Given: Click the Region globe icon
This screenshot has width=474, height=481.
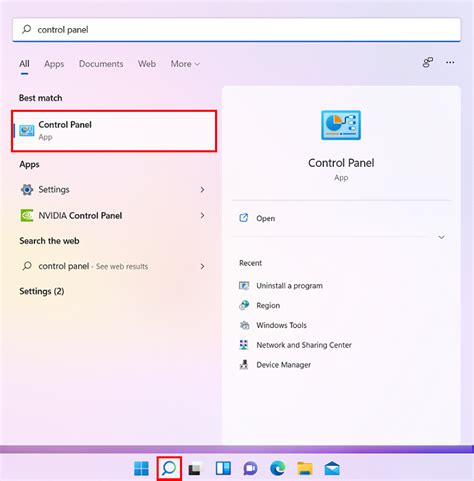Looking at the screenshot, I should (x=244, y=305).
